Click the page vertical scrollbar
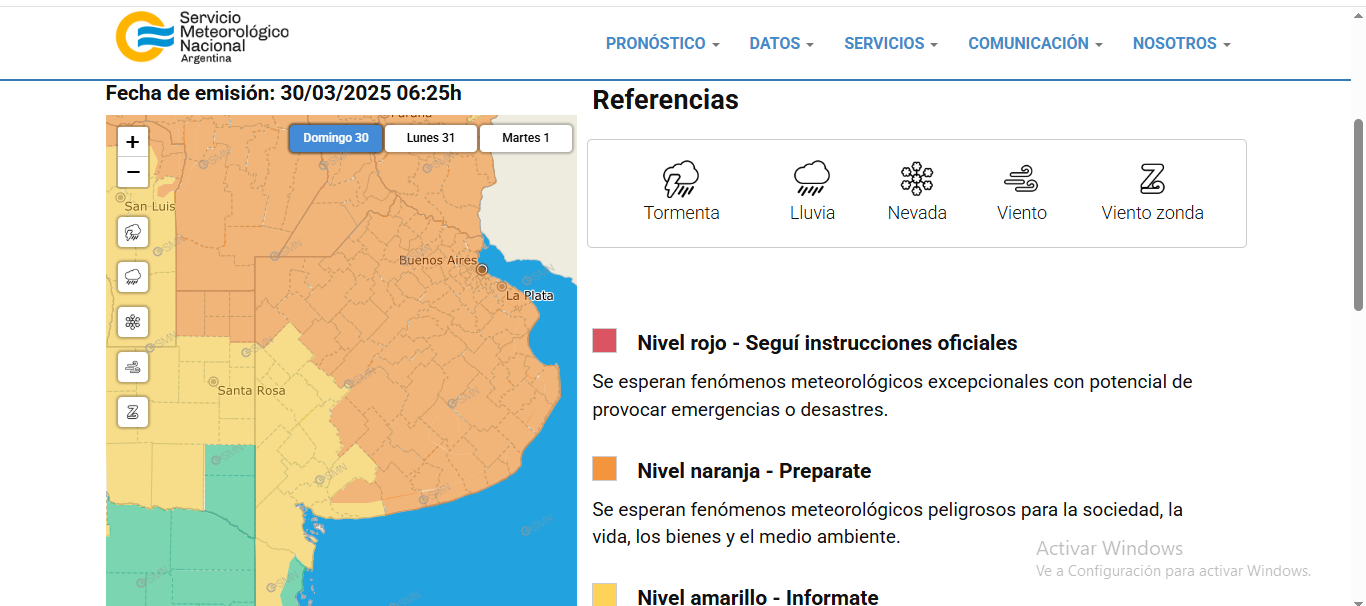Screen dimensions: 1366x606 [1358, 214]
